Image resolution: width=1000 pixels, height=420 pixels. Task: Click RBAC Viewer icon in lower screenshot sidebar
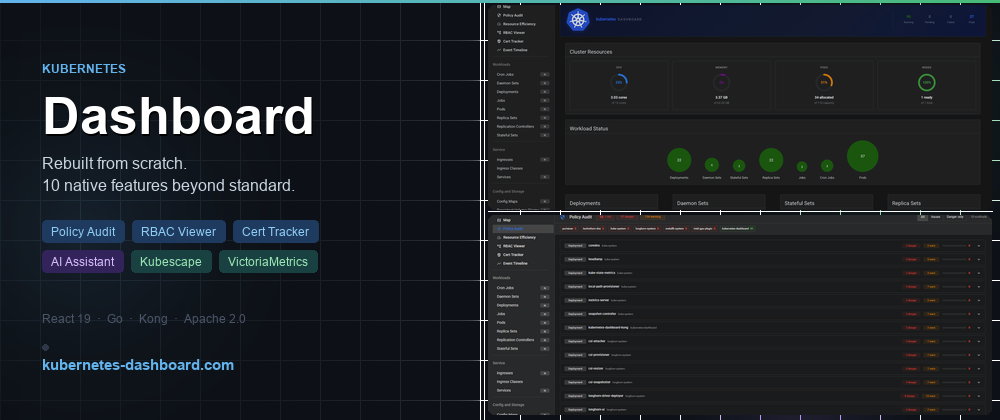[499, 246]
